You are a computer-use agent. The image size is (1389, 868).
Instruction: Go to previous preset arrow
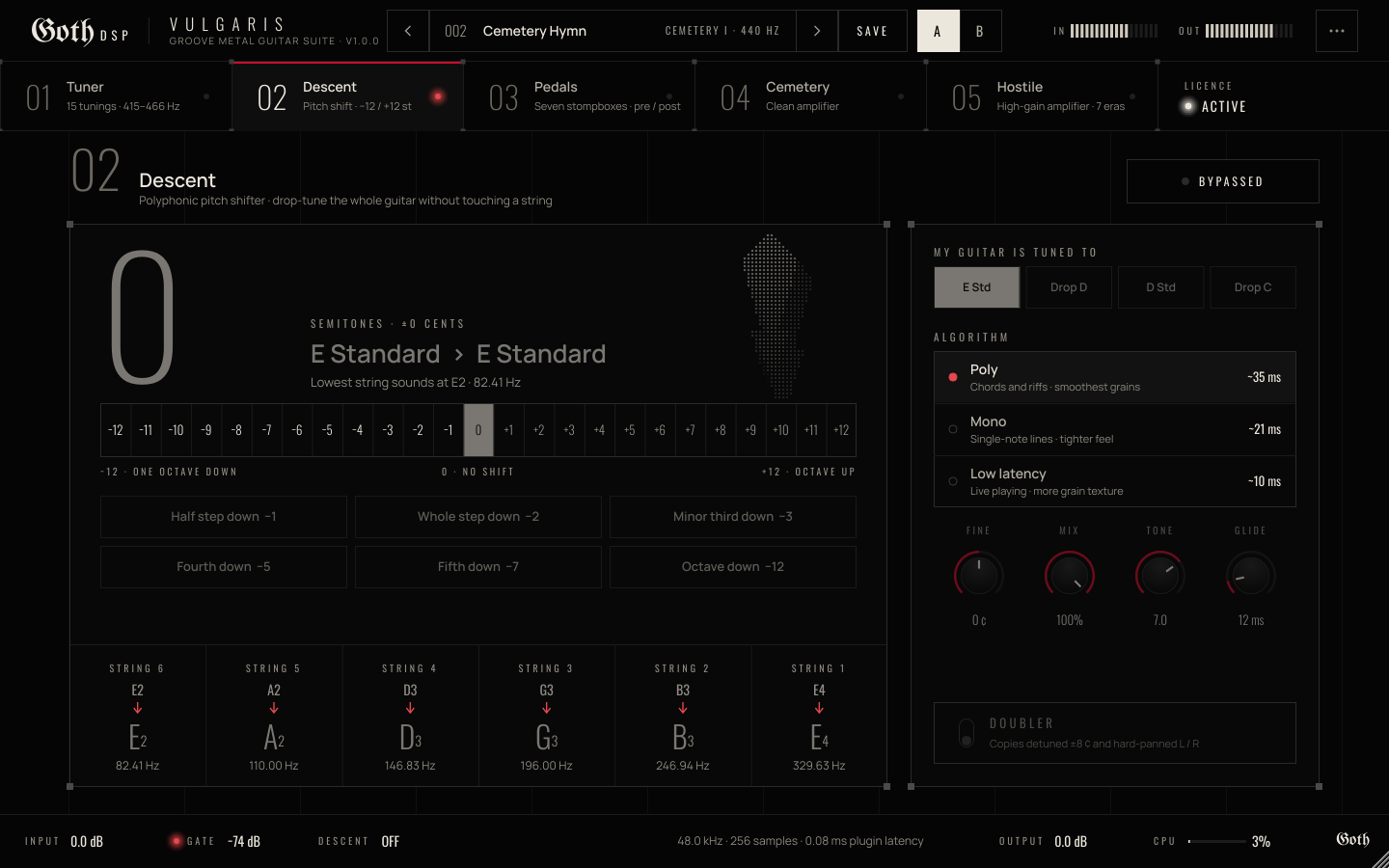(x=408, y=31)
